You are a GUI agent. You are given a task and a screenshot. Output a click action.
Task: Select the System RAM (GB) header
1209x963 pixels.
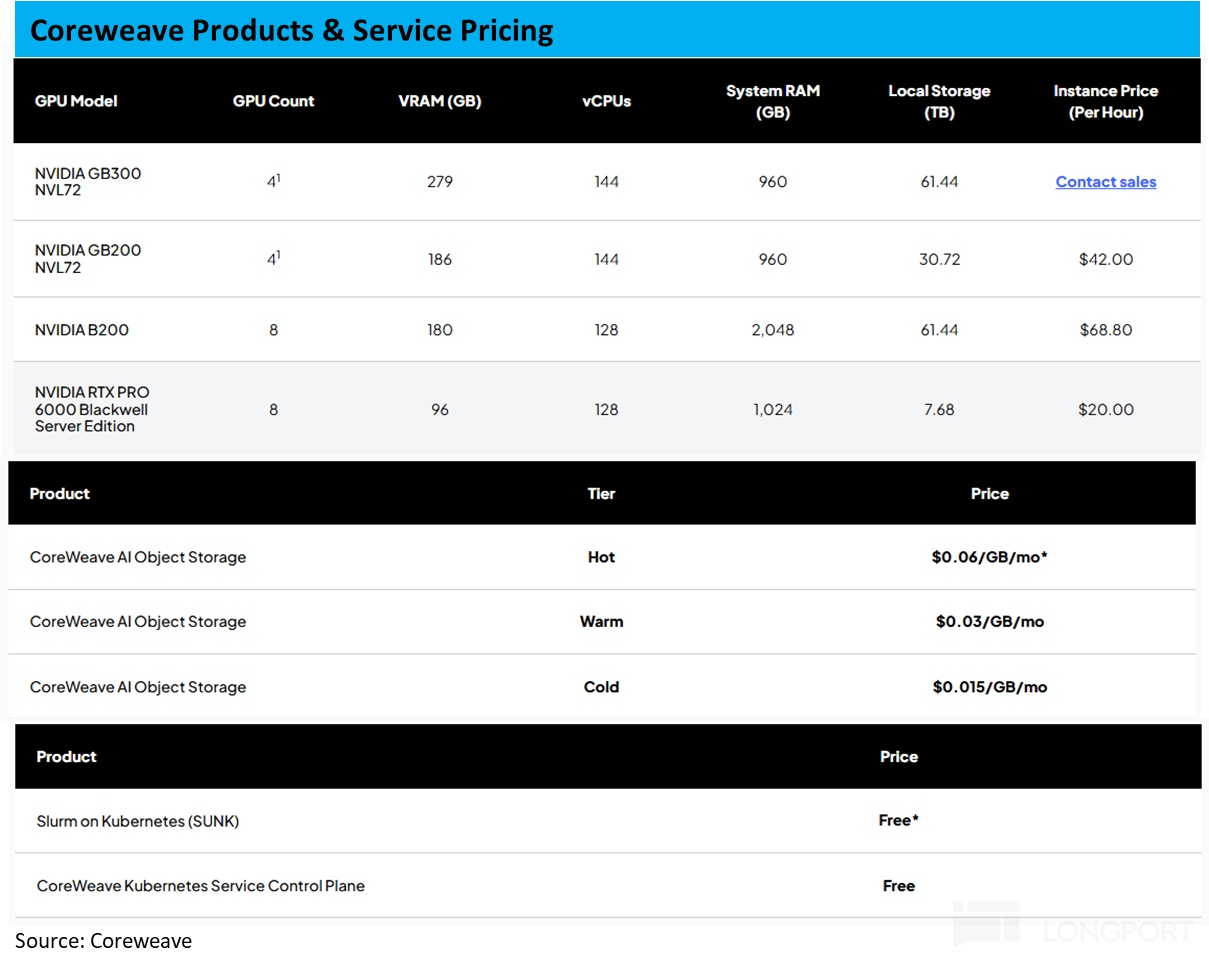tap(772, 101)
